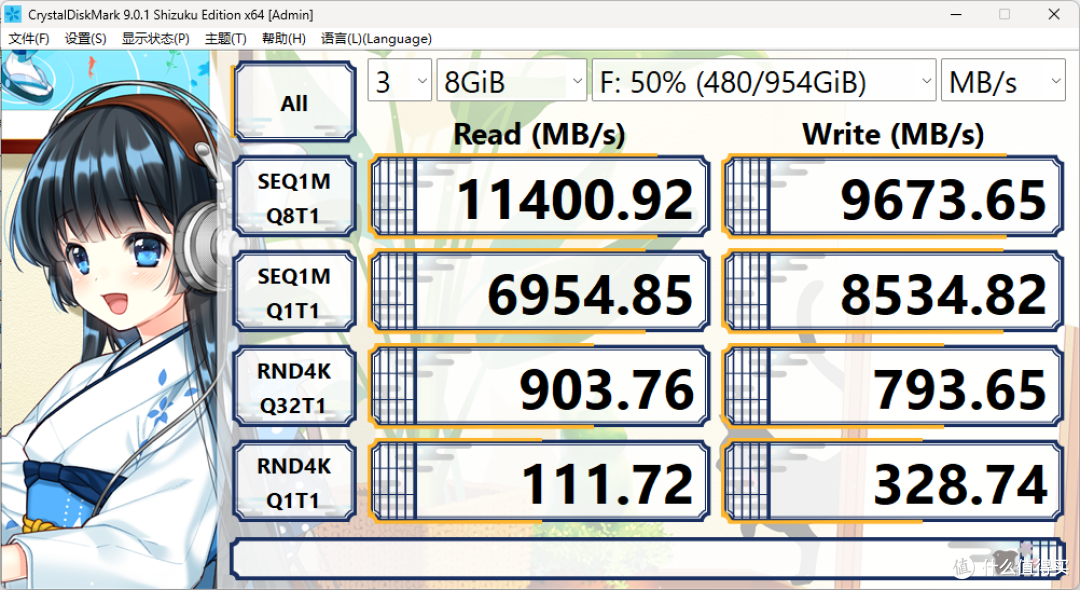Click the 903.76 random read result
This screenshot has width=1080, height=590.
[x=539, y=388]
